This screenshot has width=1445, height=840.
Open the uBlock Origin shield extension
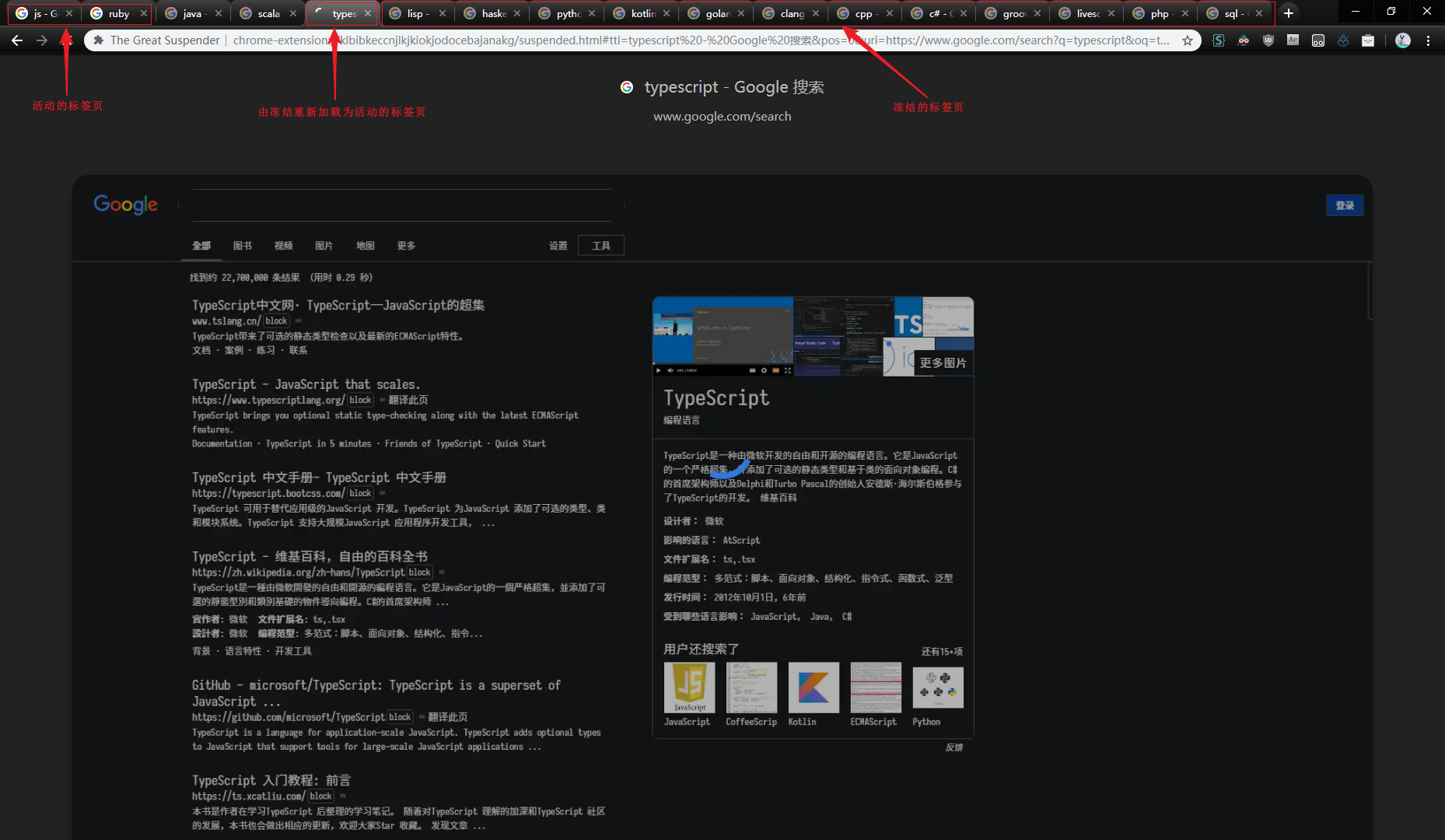pyautogui.click(x=1268, y=40)
